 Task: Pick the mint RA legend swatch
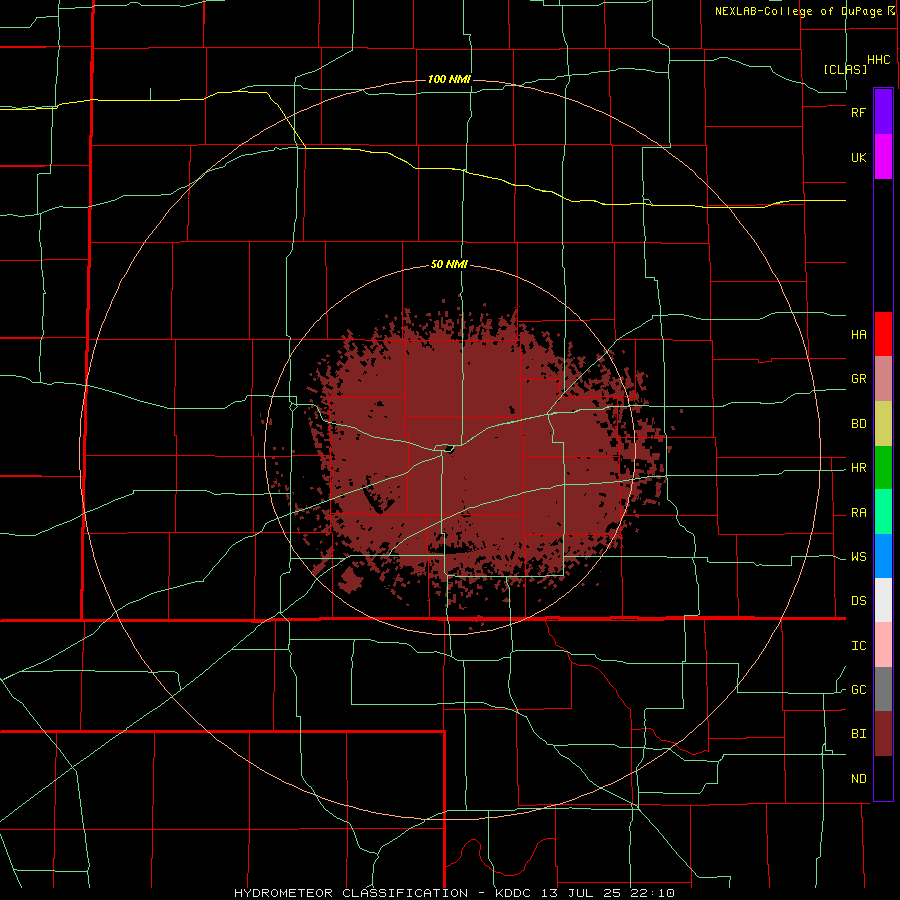883,512
